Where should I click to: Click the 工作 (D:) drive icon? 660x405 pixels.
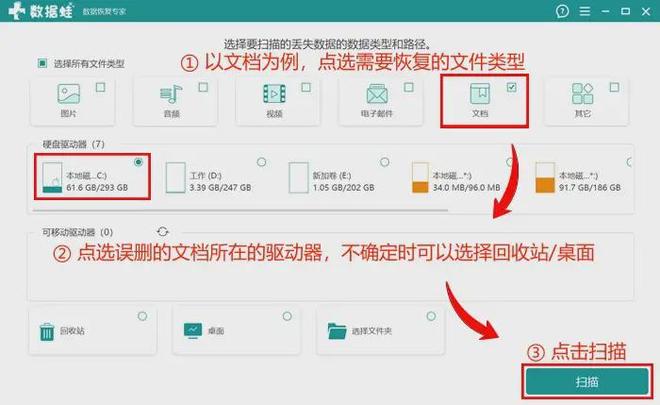pyautogui.click(x=176, y=178)
